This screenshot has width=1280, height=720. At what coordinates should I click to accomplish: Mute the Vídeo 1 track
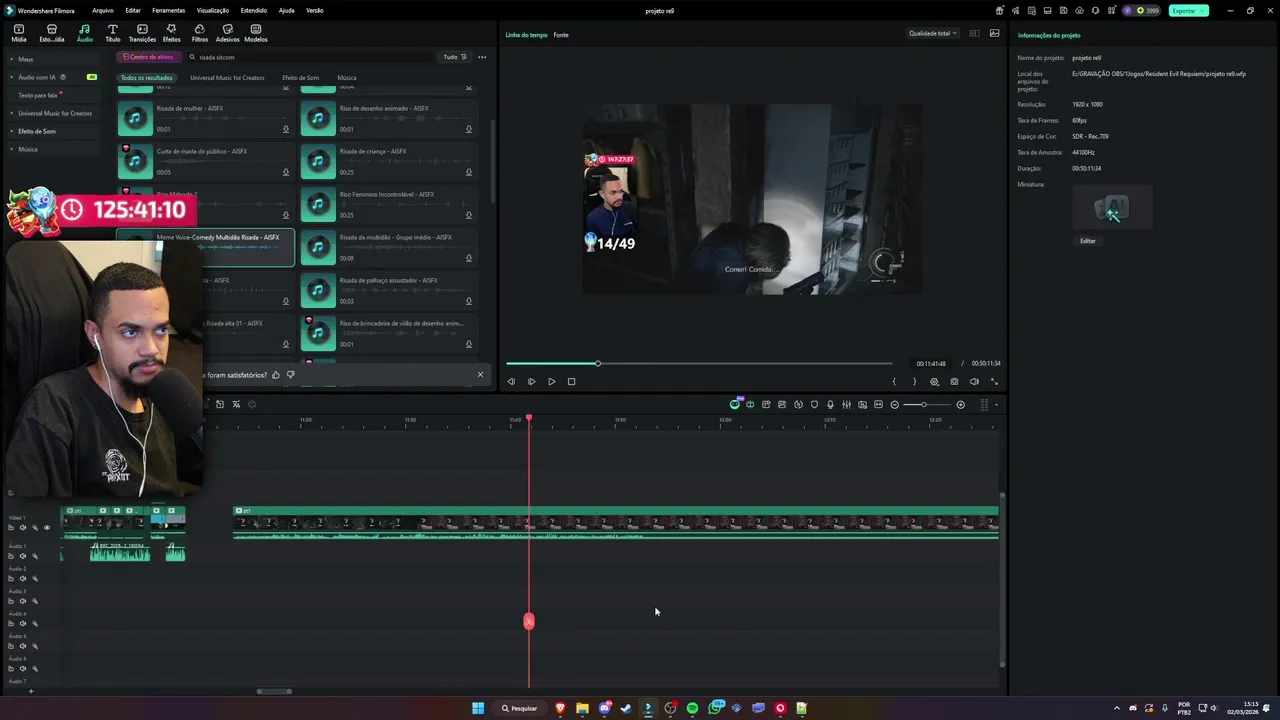point(23,527)
